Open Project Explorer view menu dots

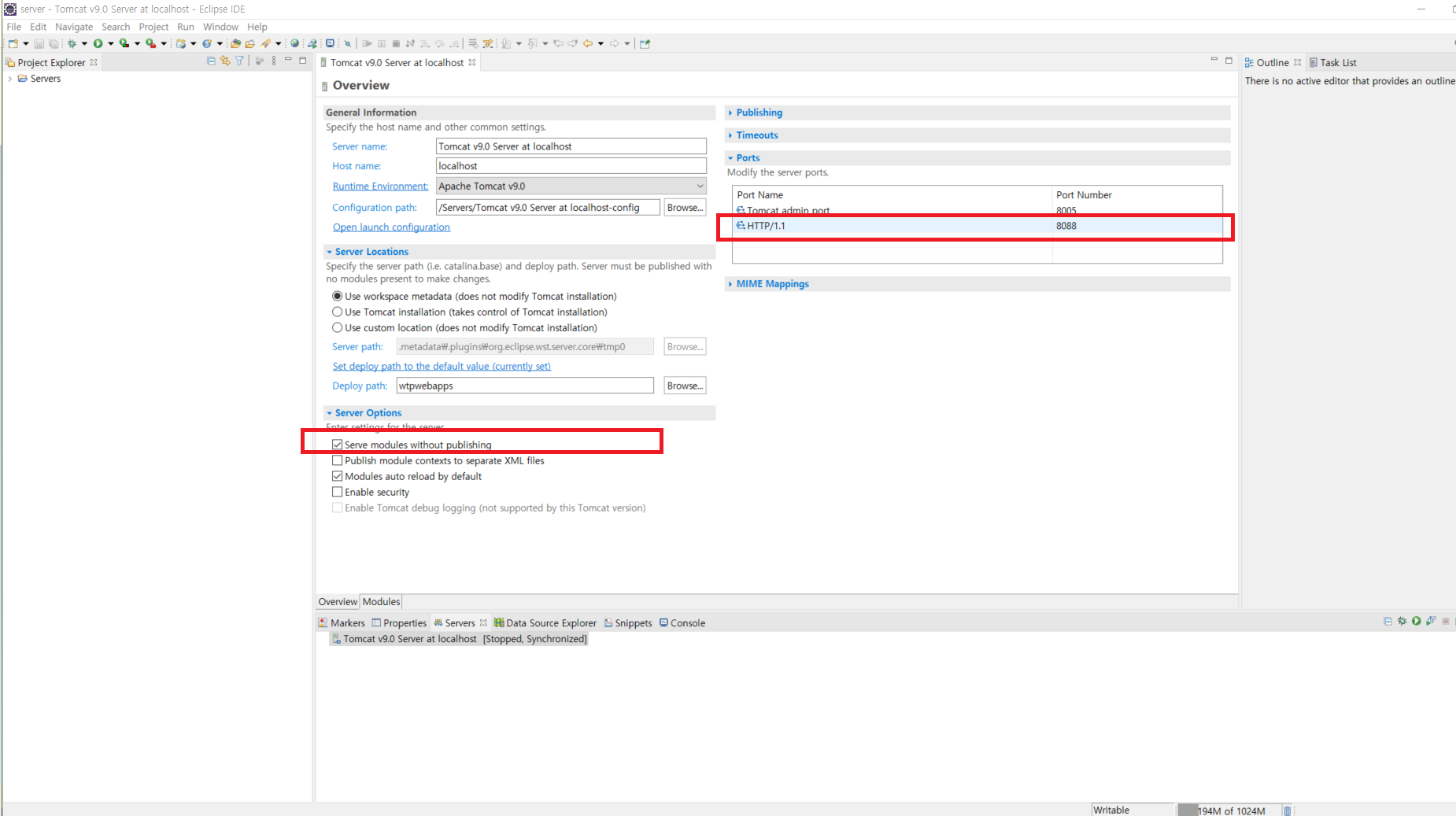pyautogui.click(x=274, y=61)
